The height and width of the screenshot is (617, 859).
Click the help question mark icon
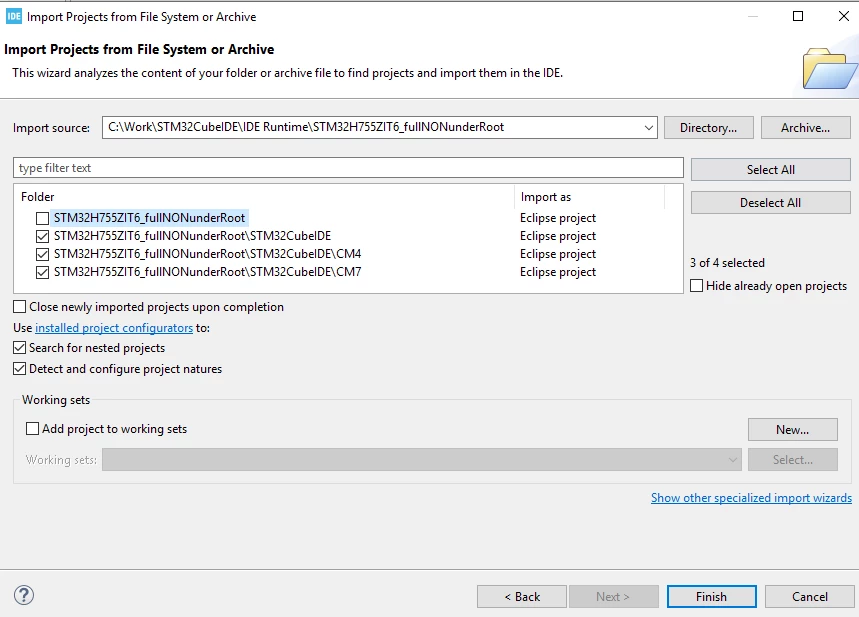pyautogui.click(x=24, y=595)
